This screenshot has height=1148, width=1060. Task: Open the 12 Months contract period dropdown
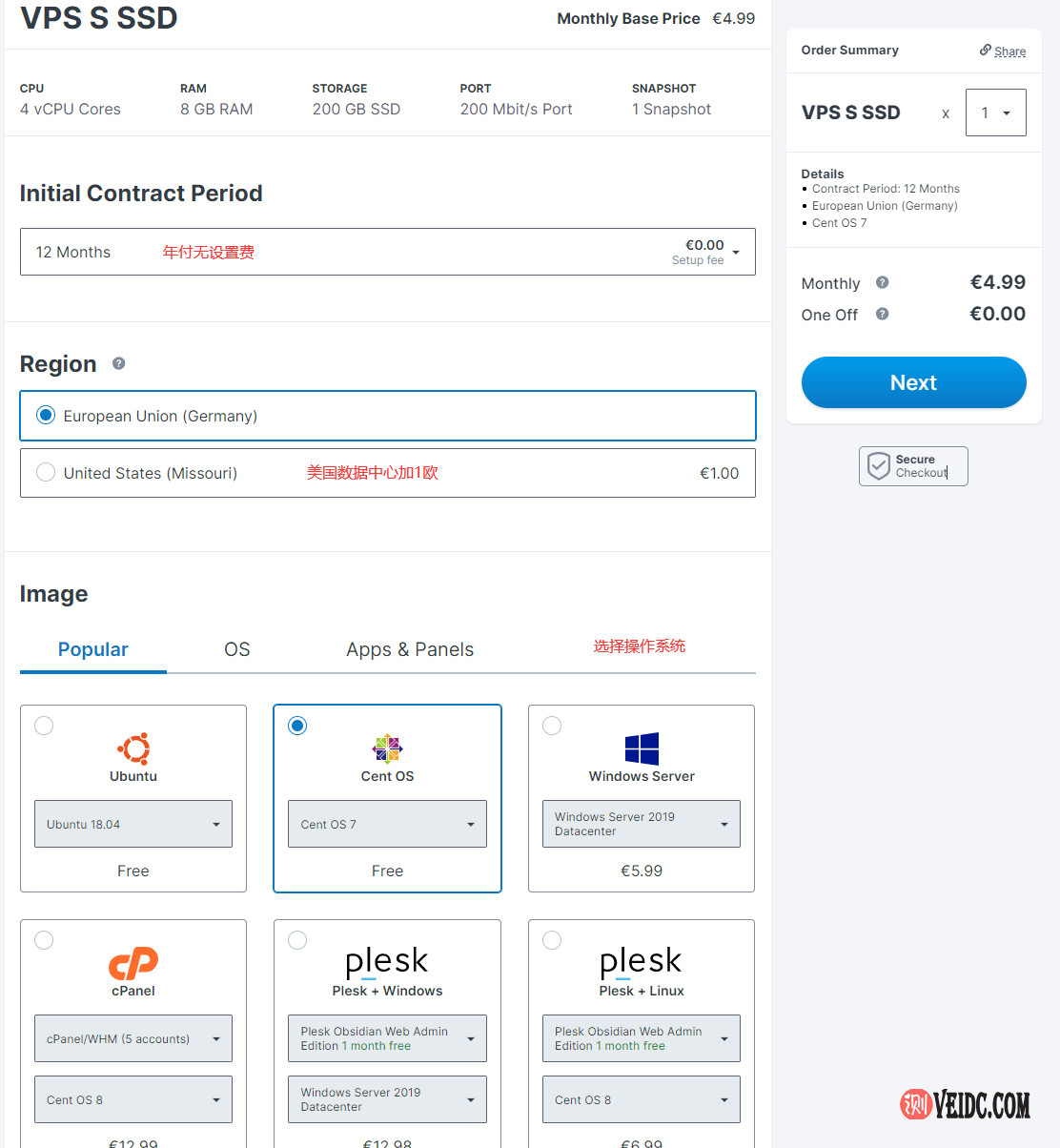coord(388,252)
